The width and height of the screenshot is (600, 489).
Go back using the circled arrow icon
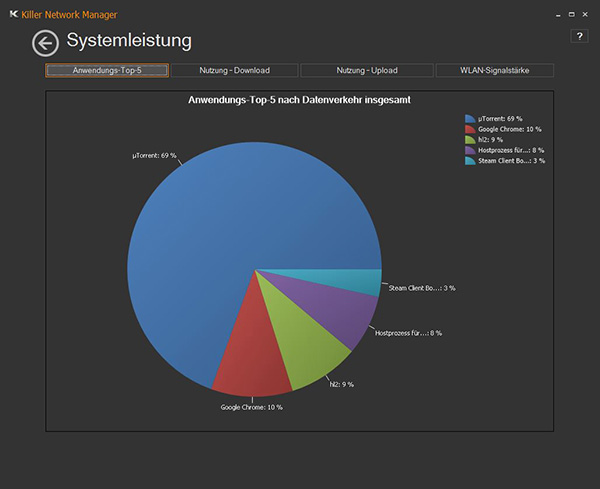coord(45,43)
